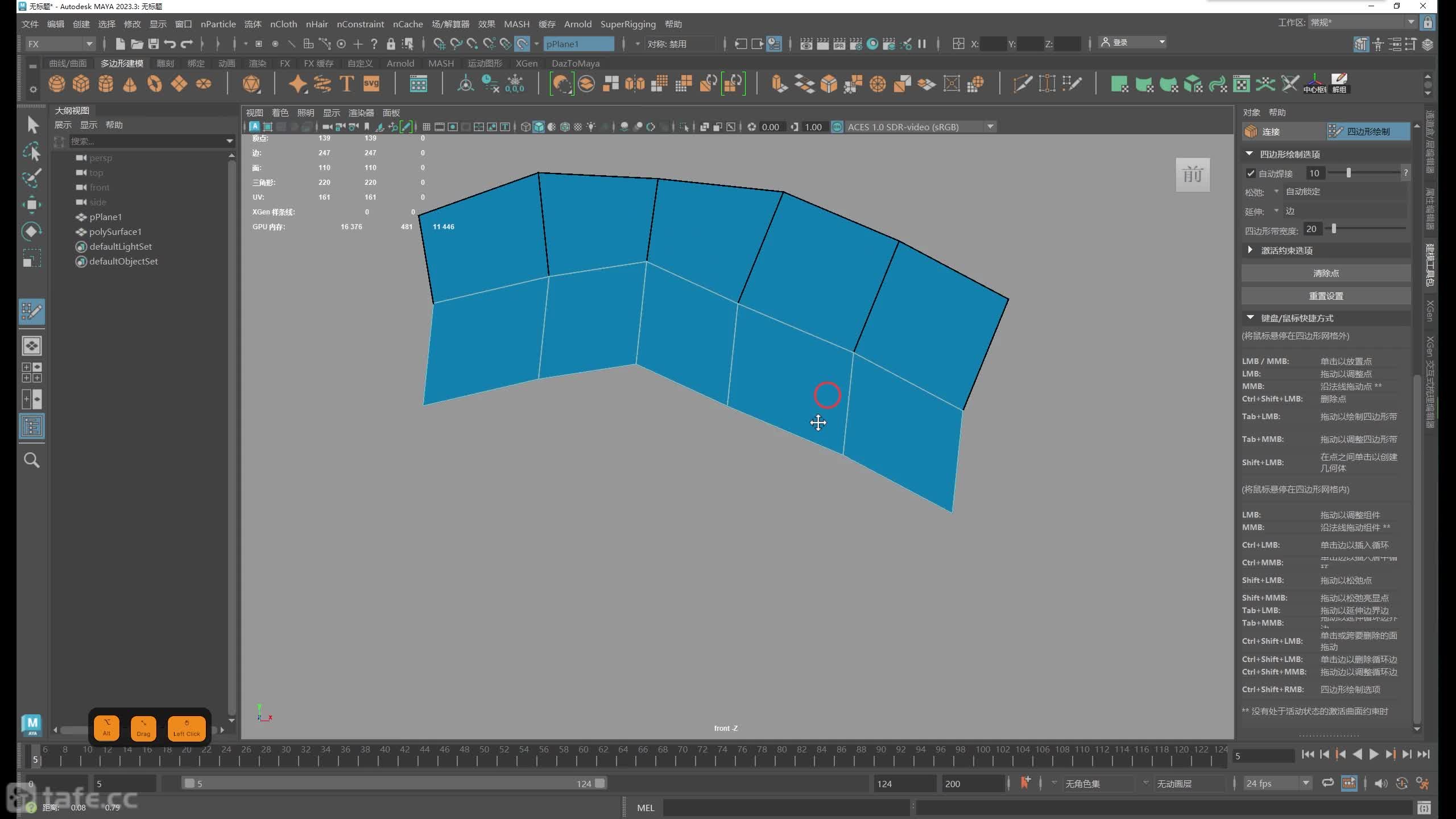1456x819 pixels.
Task: Open the Relax option dropdown
Action: [1276, 192]
